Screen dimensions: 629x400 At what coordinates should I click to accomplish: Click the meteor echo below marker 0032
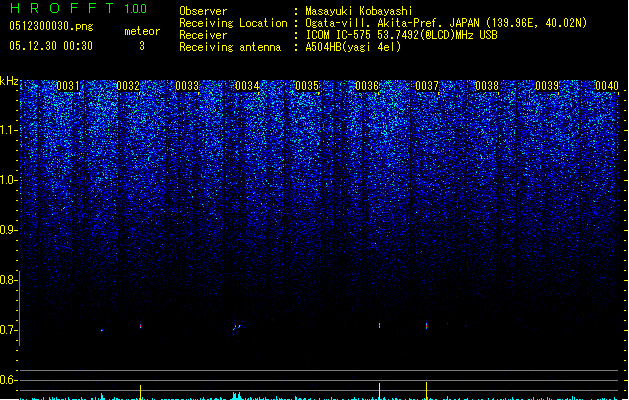(140, 326)
